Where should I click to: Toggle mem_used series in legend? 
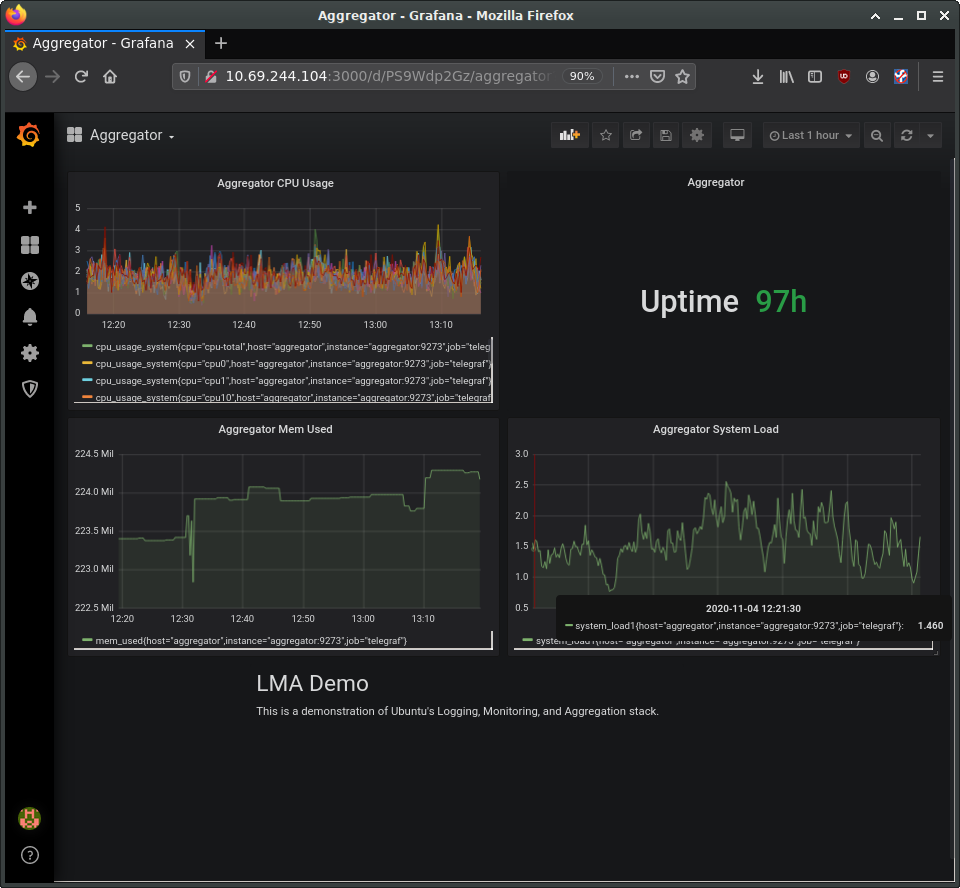pyautogui.click(x=251, y=641)
